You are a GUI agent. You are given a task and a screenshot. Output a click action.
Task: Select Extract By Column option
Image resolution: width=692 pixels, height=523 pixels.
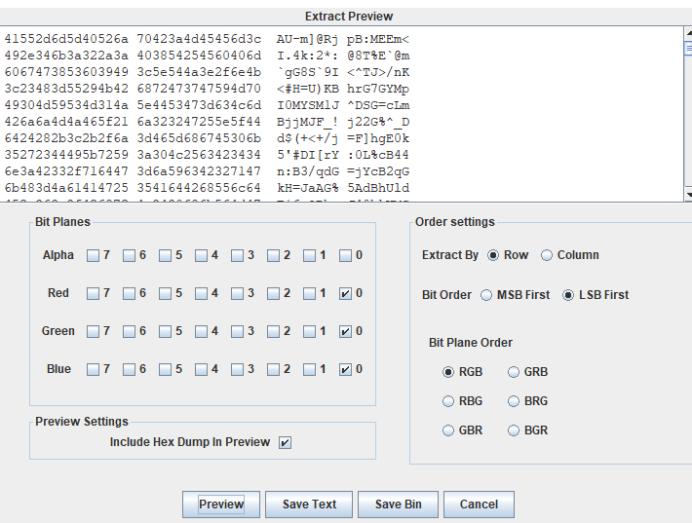[x=546, y=255]
